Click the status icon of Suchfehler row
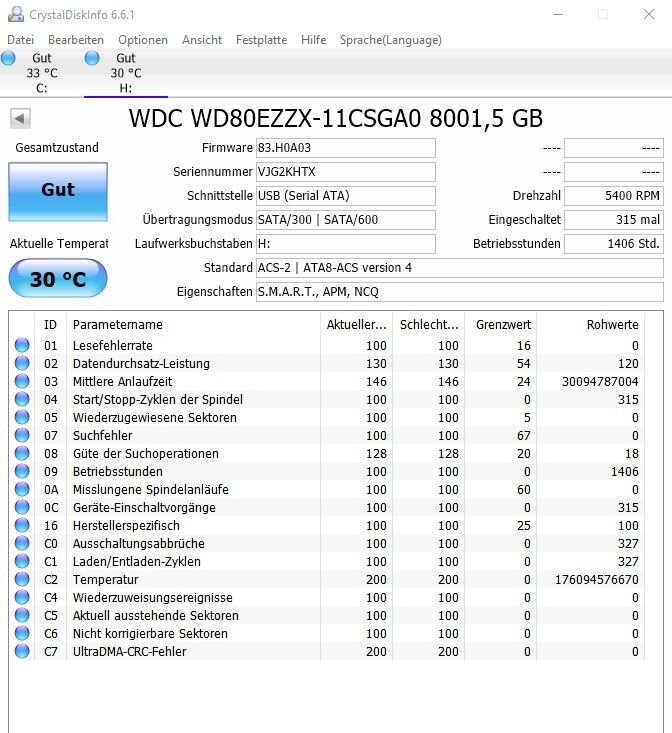The height and width of the screenshot is (733, 672). click(x=22, y=435)
